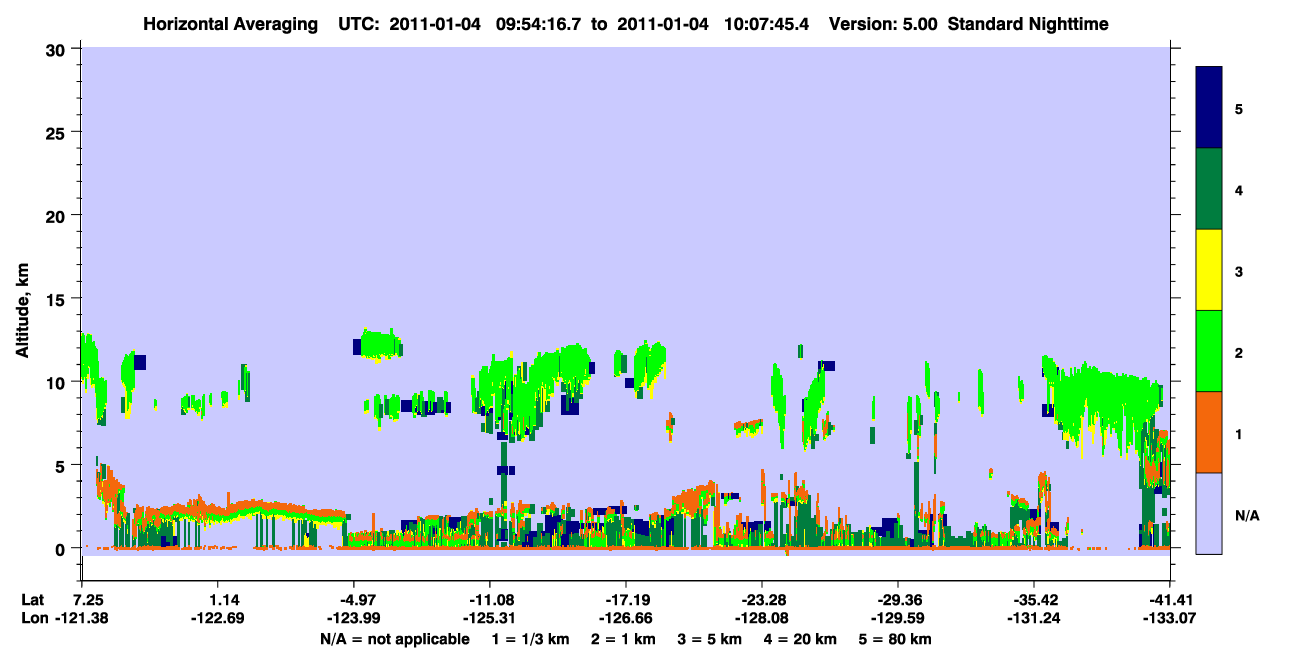Viewport: 1300px width, 667px height.
Task: Click the latitude value -29.36
Action: (x=898, y=600)
